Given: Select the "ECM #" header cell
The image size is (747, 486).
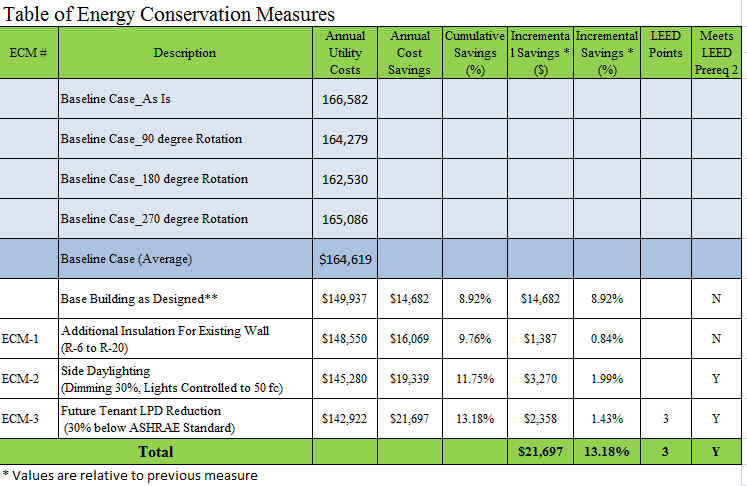Looking at the screenshot, I should (x=29, y=53).
